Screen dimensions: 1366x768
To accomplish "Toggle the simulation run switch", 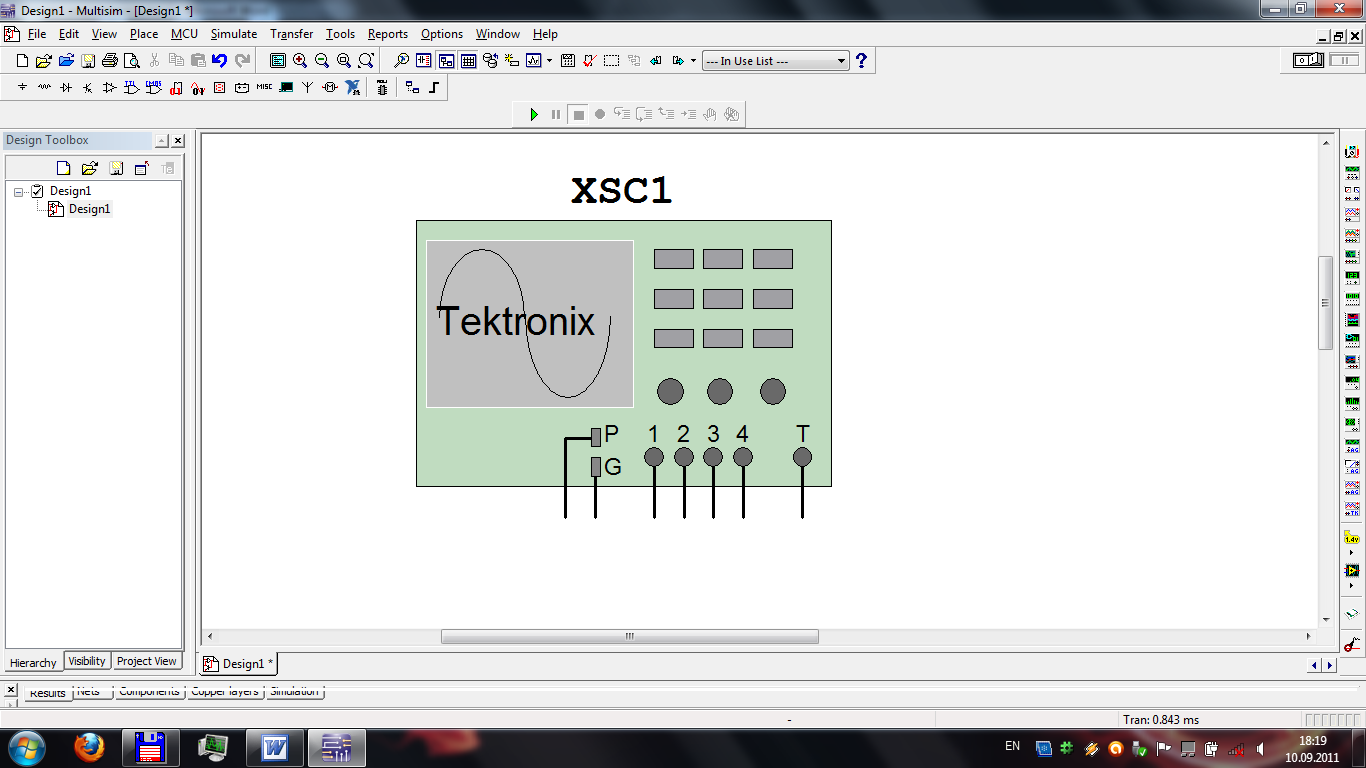I will point(1309,61).
